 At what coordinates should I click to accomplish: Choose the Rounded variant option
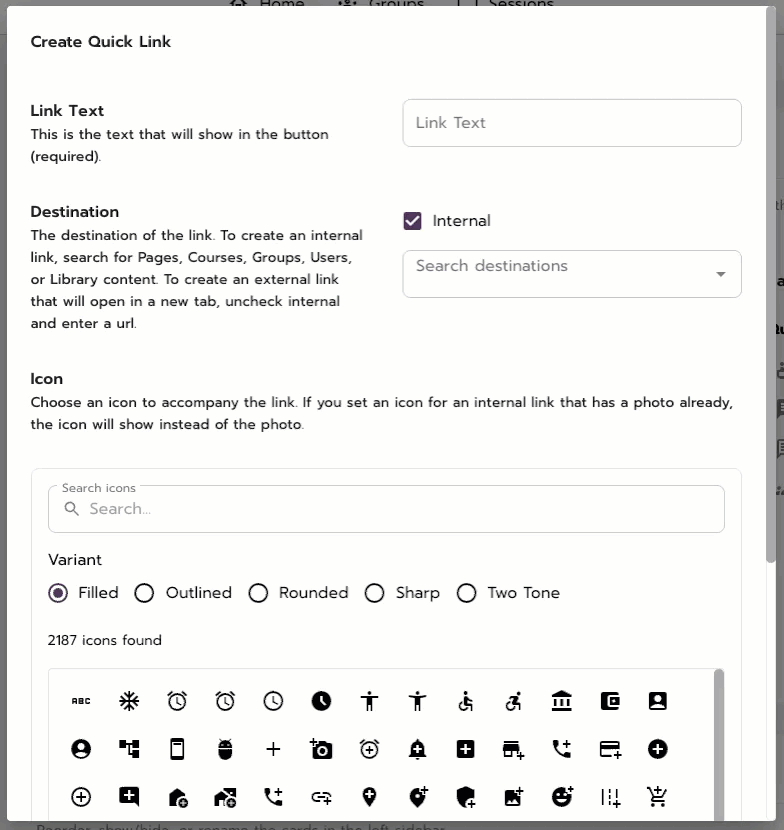tap(258, 593)
